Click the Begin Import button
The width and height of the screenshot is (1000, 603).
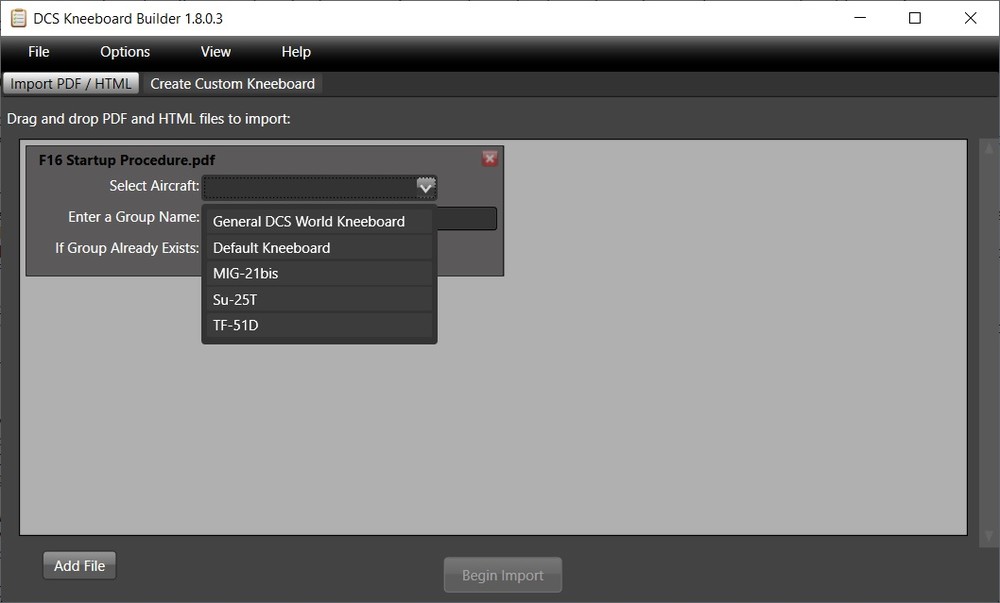pyautogui.click(x=503, y=575)
